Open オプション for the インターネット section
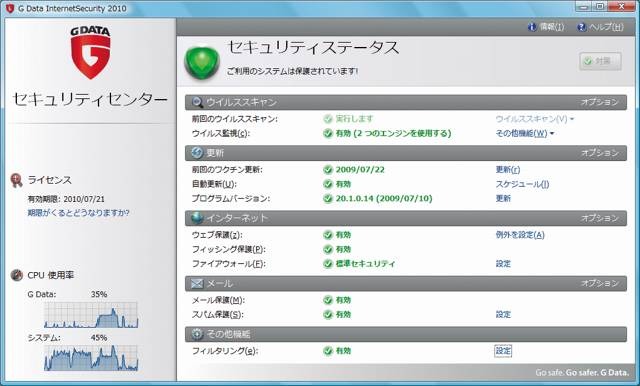Viewport: 640px width, 386px height. (600, 218)
